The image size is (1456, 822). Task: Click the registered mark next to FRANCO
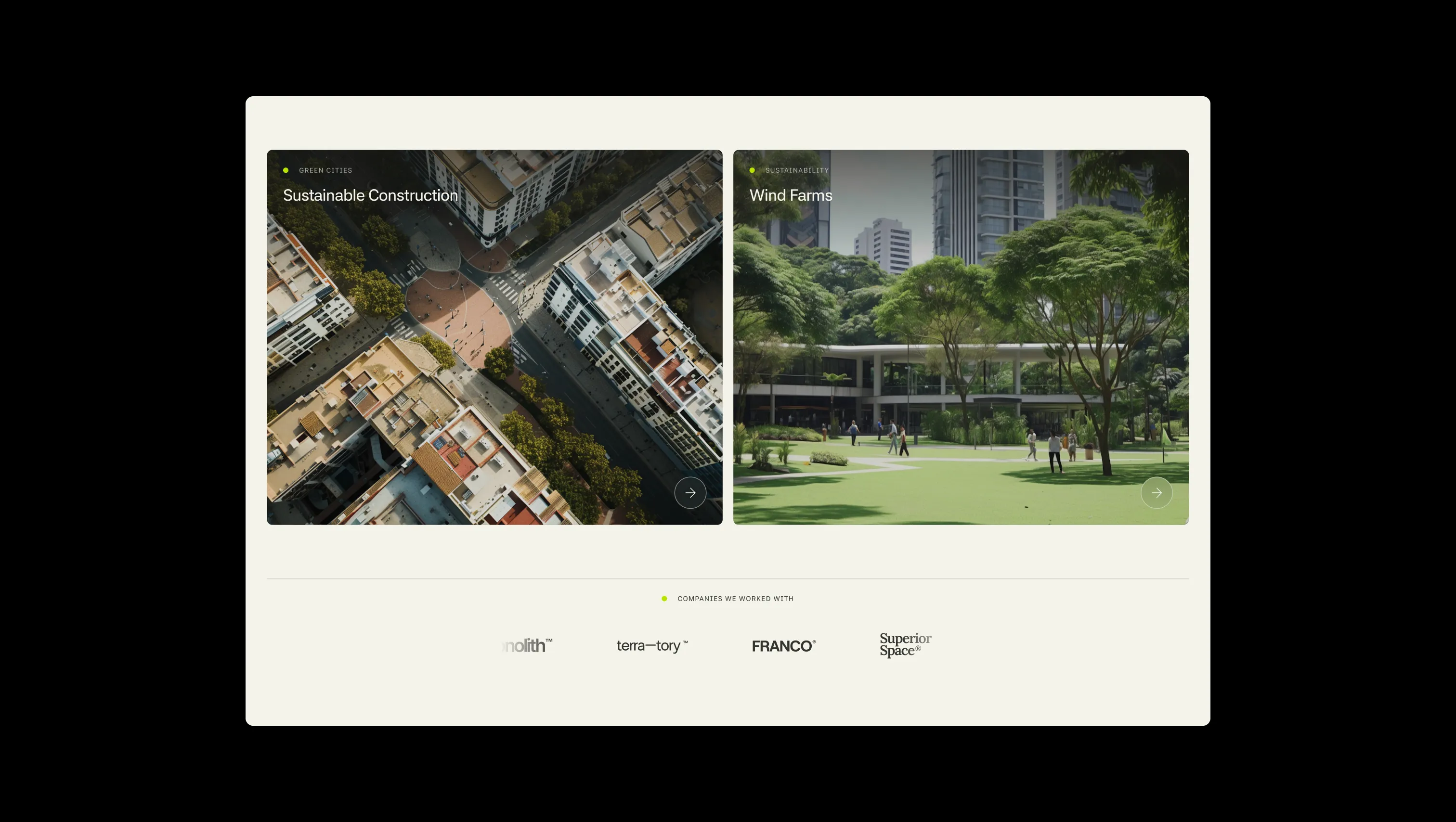point(814,642)
